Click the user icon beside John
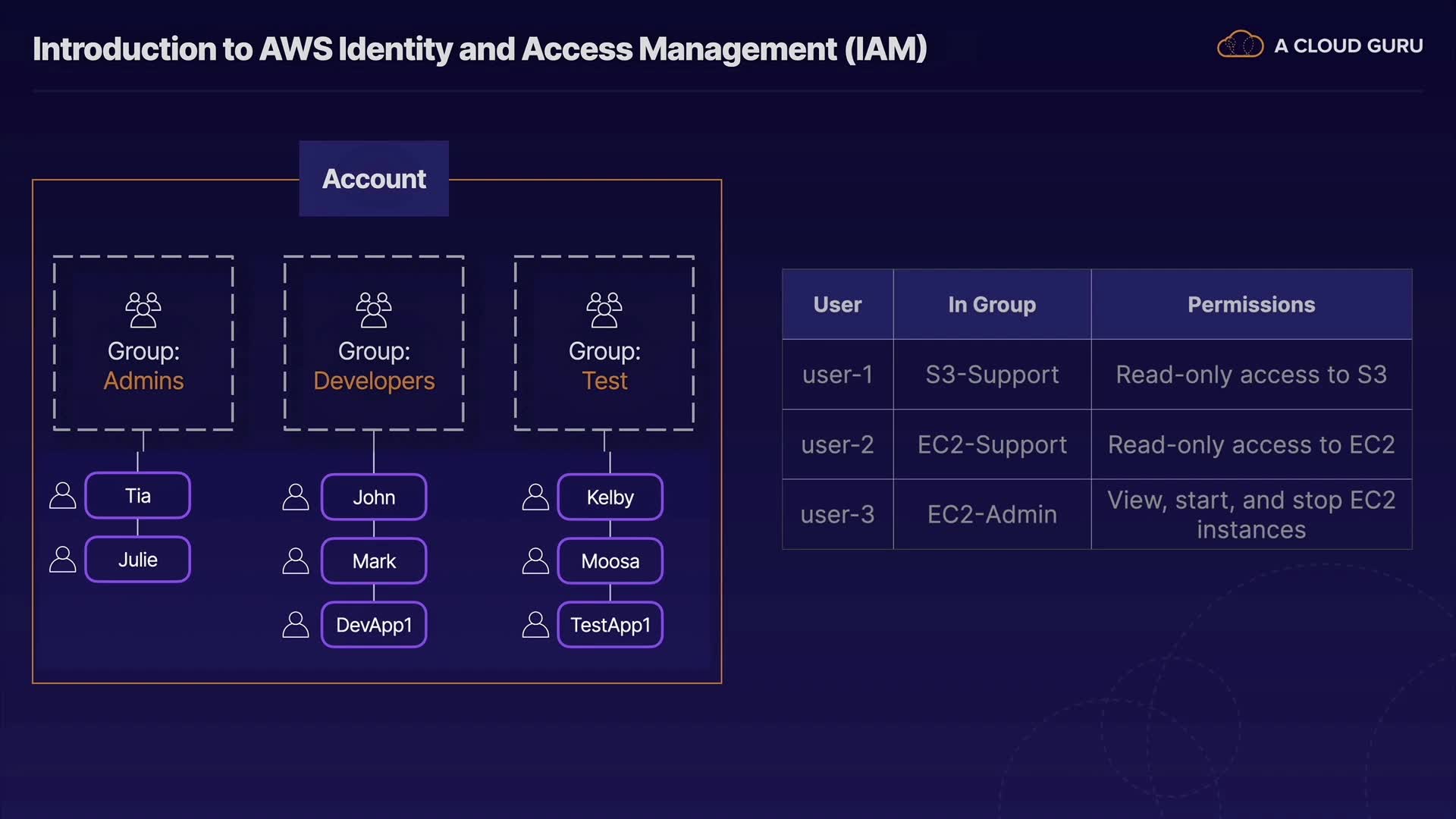 (296, 497)
